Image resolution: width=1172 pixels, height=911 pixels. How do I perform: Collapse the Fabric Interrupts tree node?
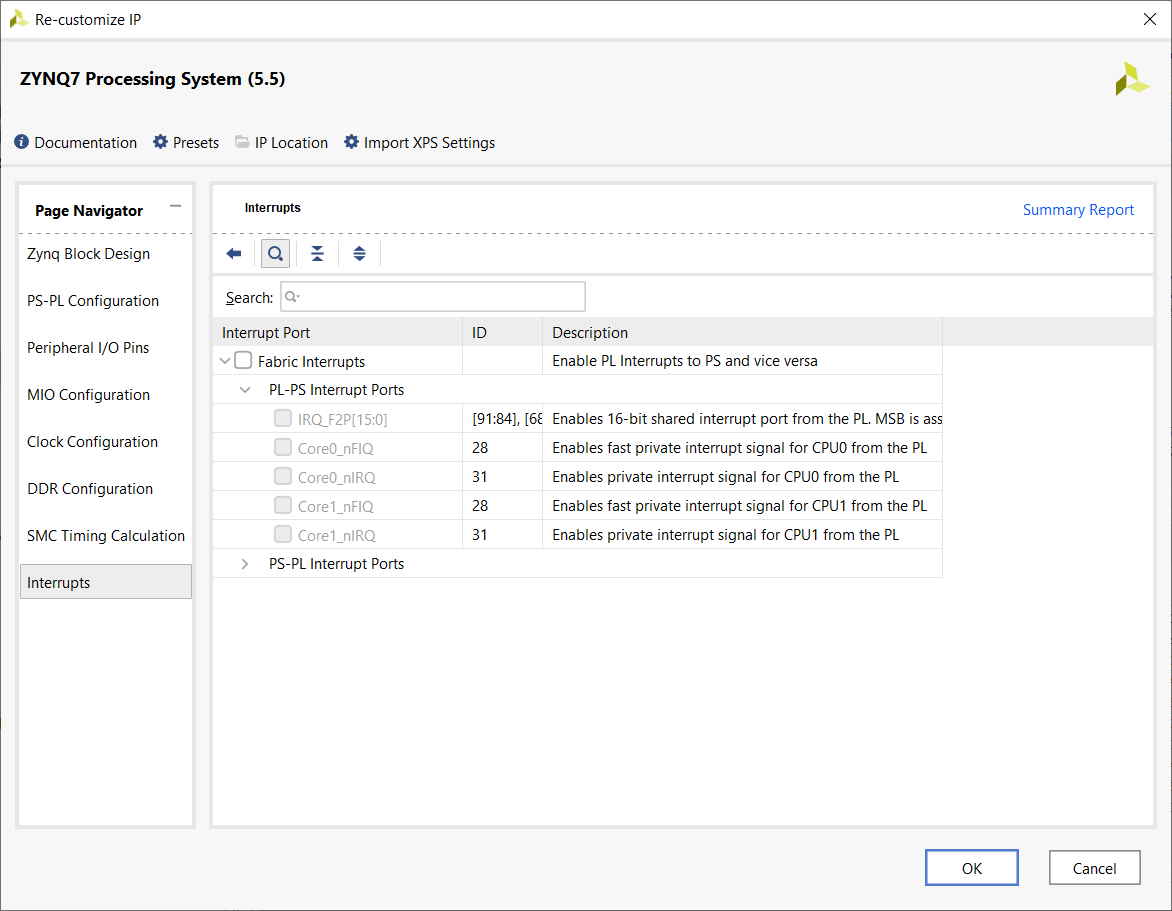point(225,361)
